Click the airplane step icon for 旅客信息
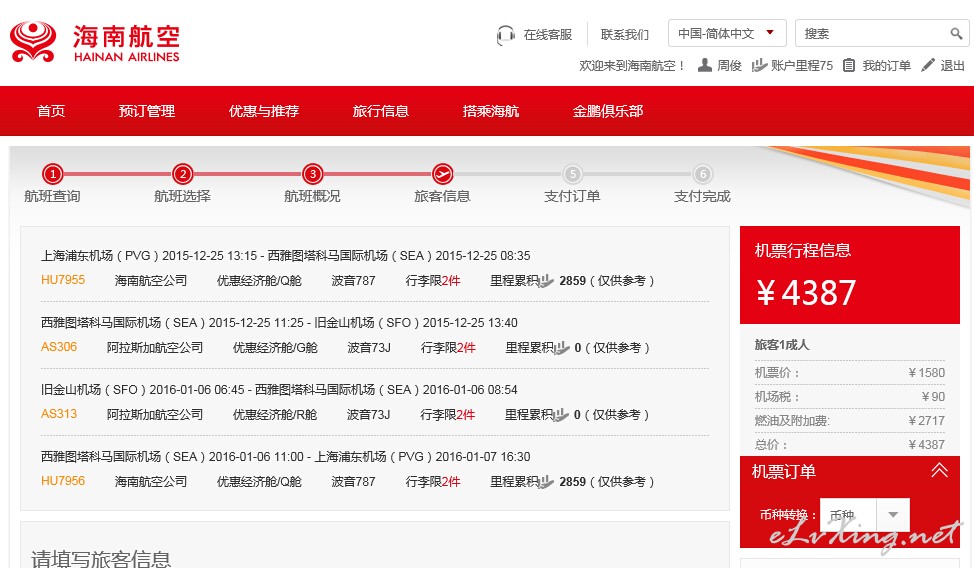 [x=442, y=174]
